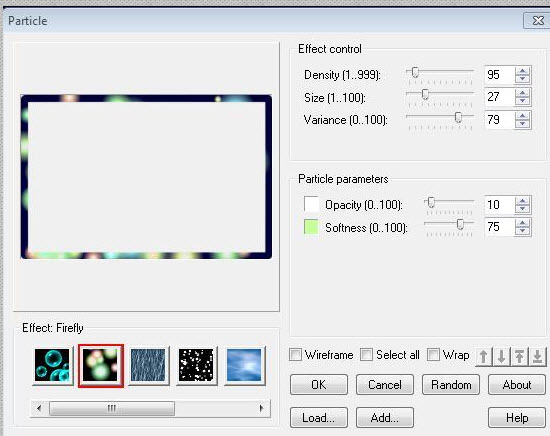Enable the Wireframe checkbox

coord(295,355)
